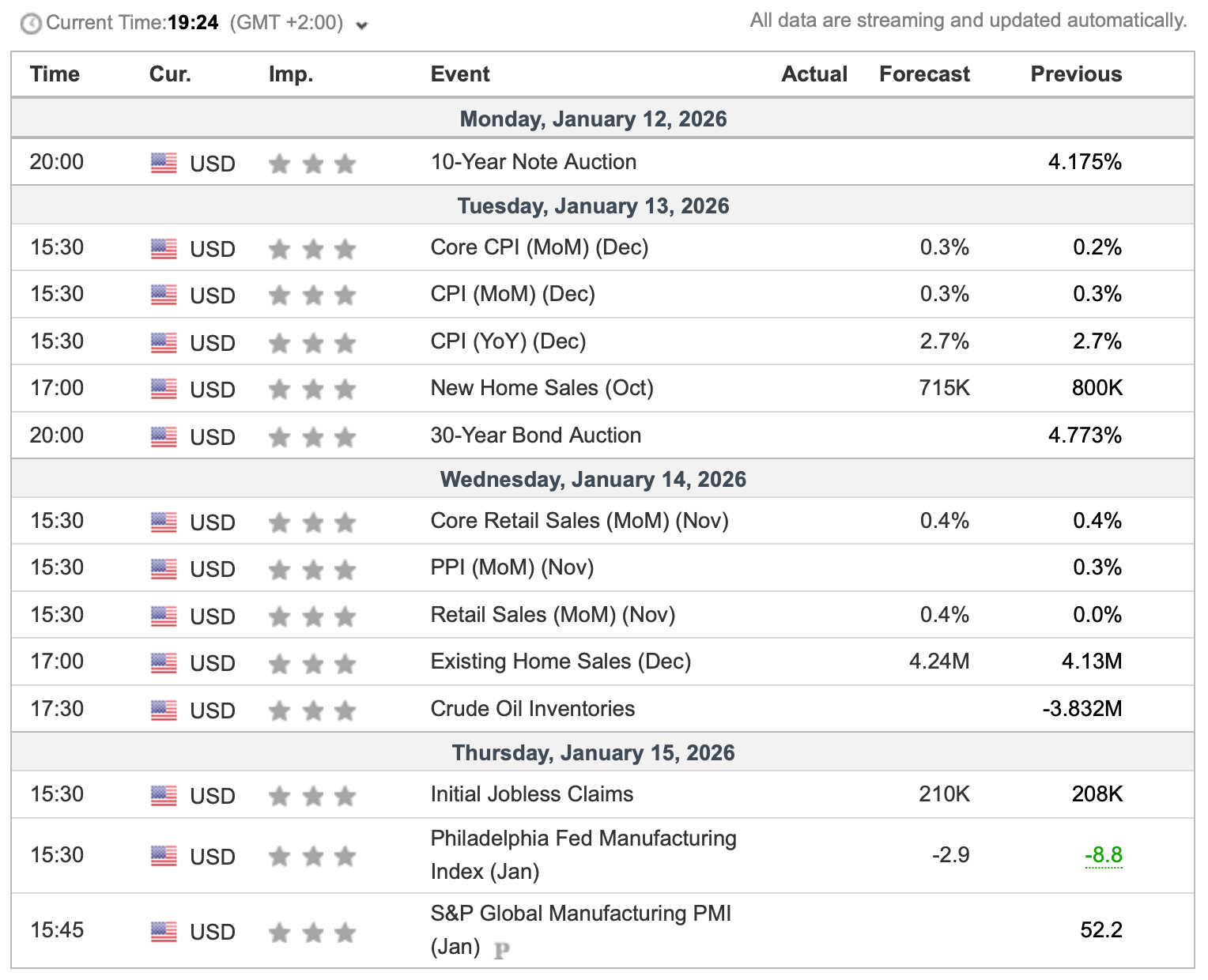The image size is (1208, 980).
Task: Open the Retail Sales (MoM) (Nov) event
Action: tap(552, 615)
